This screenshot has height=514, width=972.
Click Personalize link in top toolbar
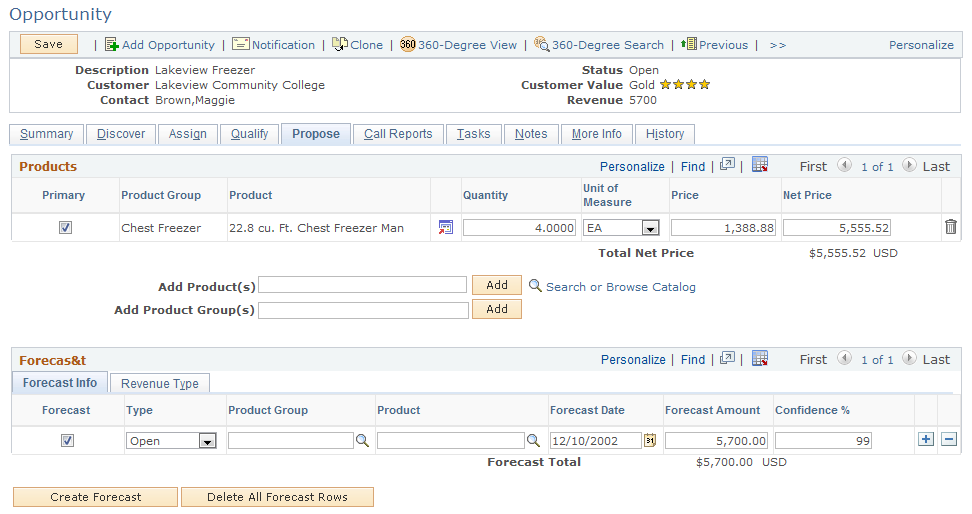click(921, 45)
